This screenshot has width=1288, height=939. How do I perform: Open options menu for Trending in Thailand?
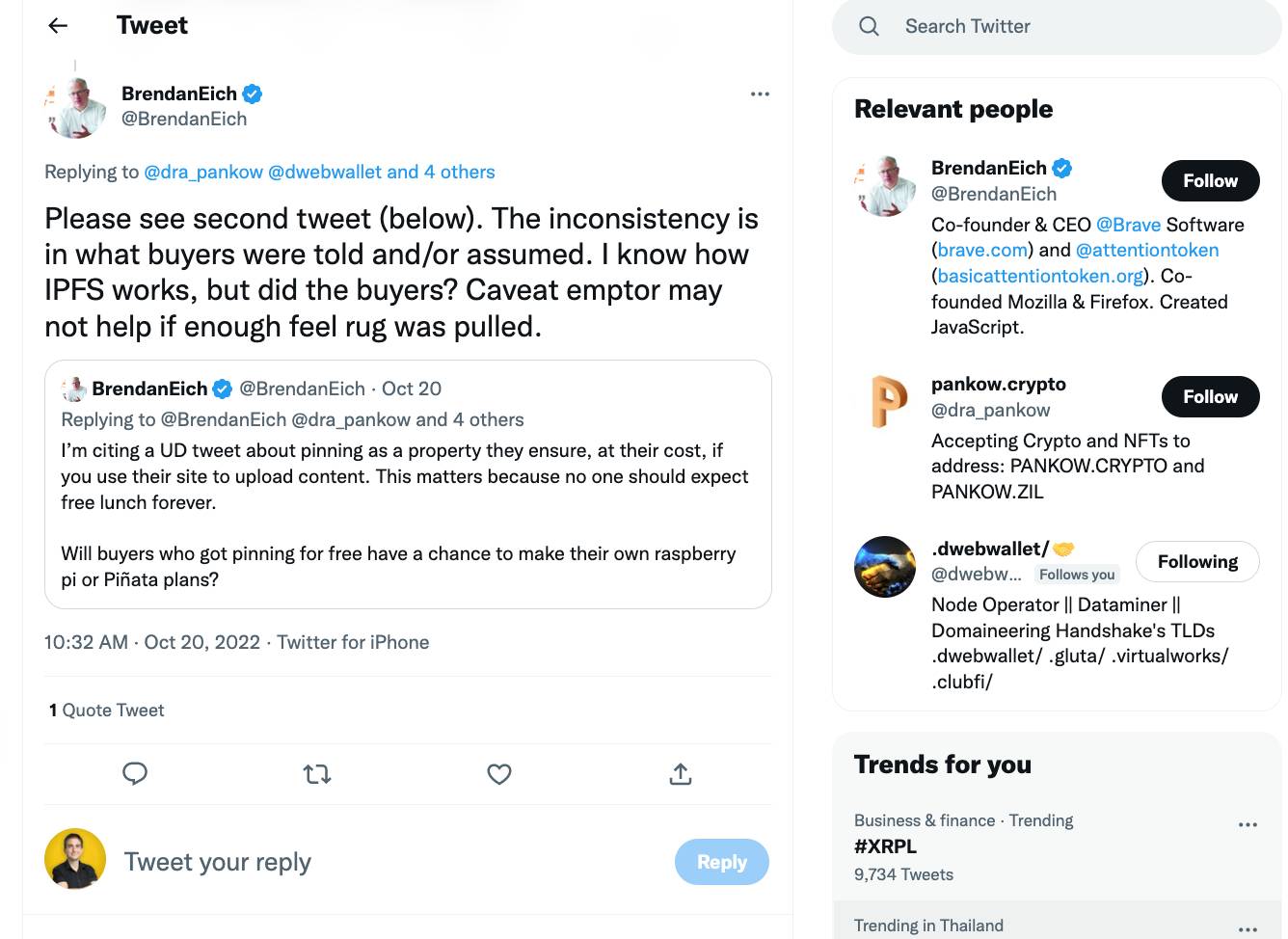(x=1248, y=927)
